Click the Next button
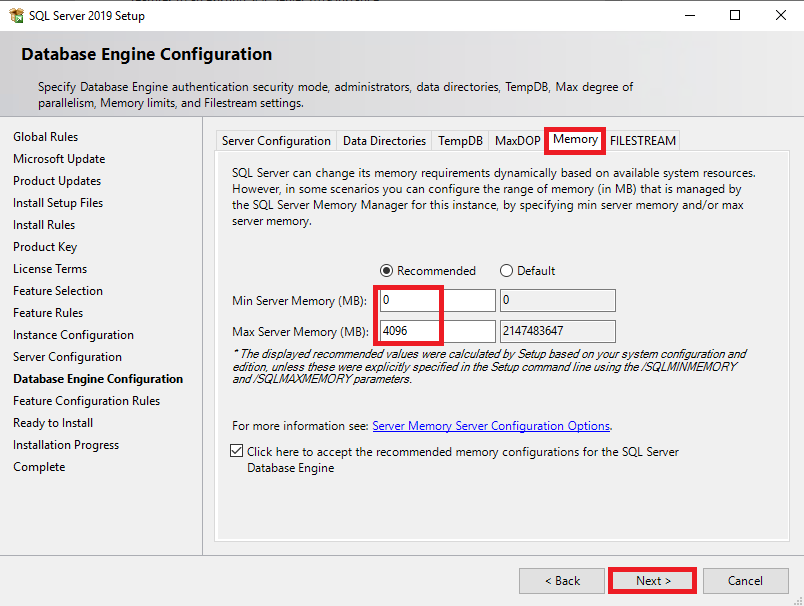 (653, 581)
